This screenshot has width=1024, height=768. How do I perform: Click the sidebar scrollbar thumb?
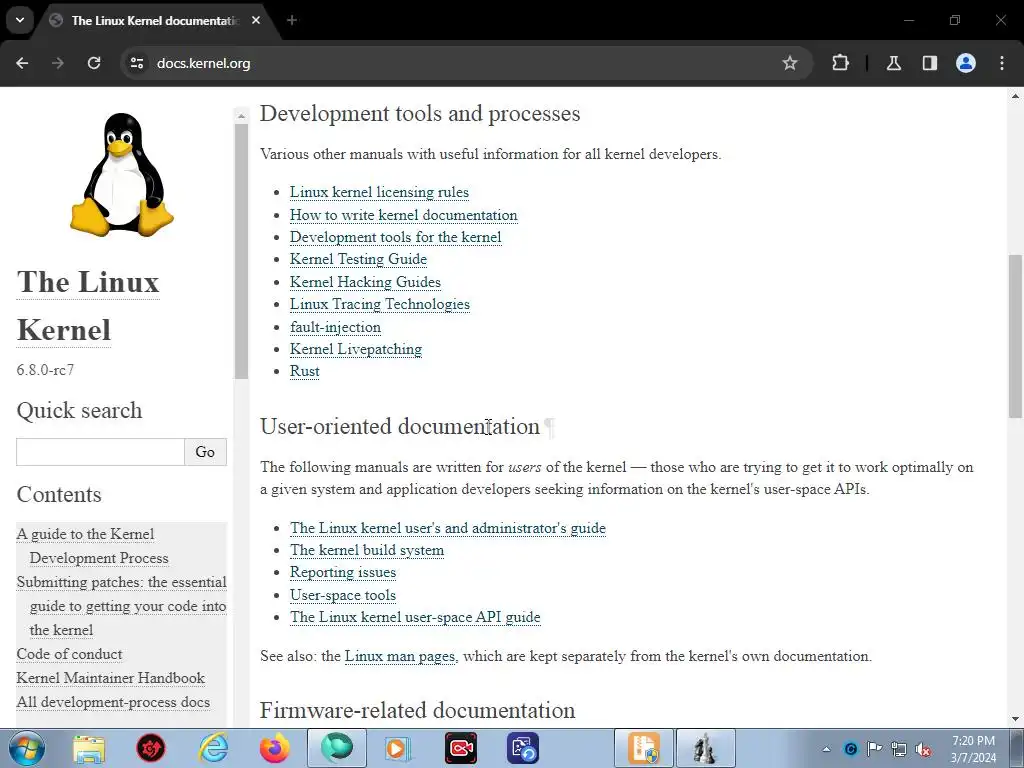(242, 251)
